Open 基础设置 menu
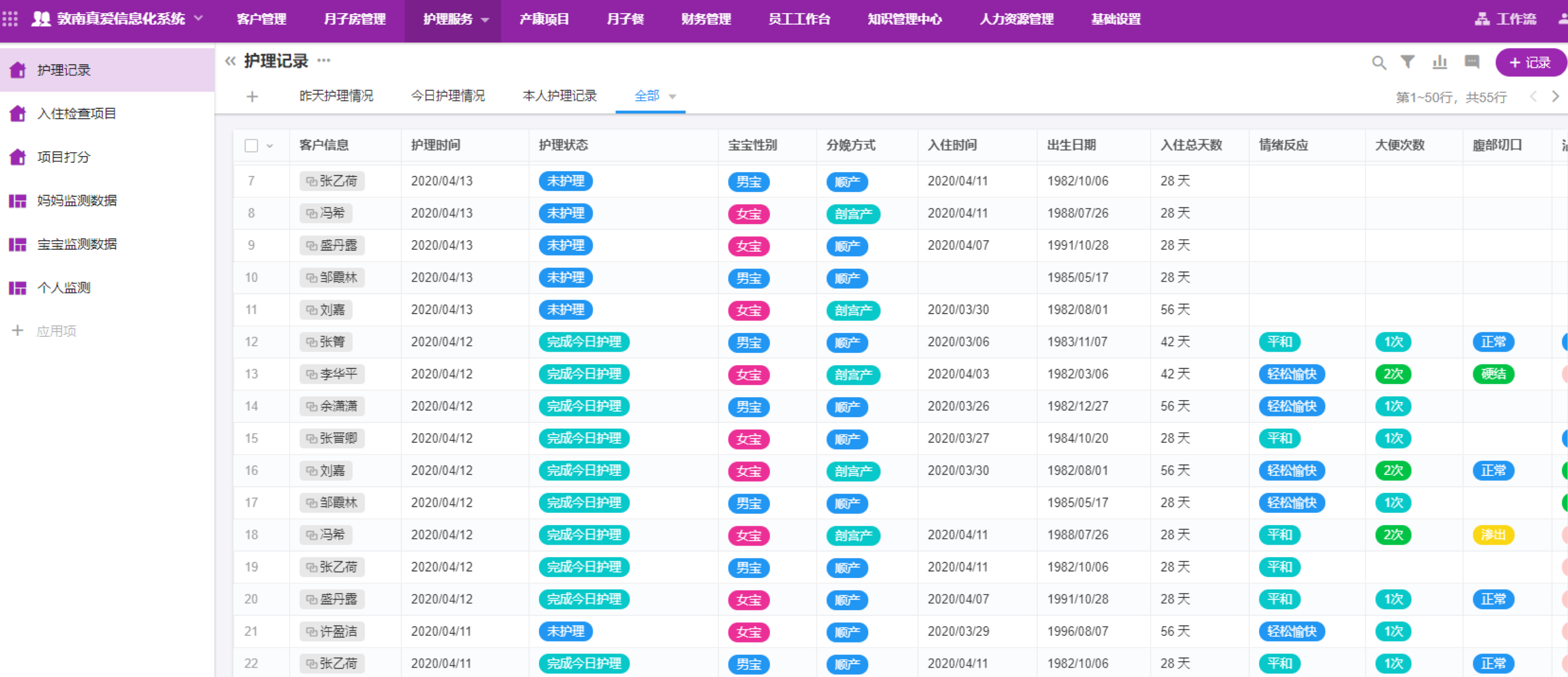The image size is (1568, 677). tap(1116, 19)
